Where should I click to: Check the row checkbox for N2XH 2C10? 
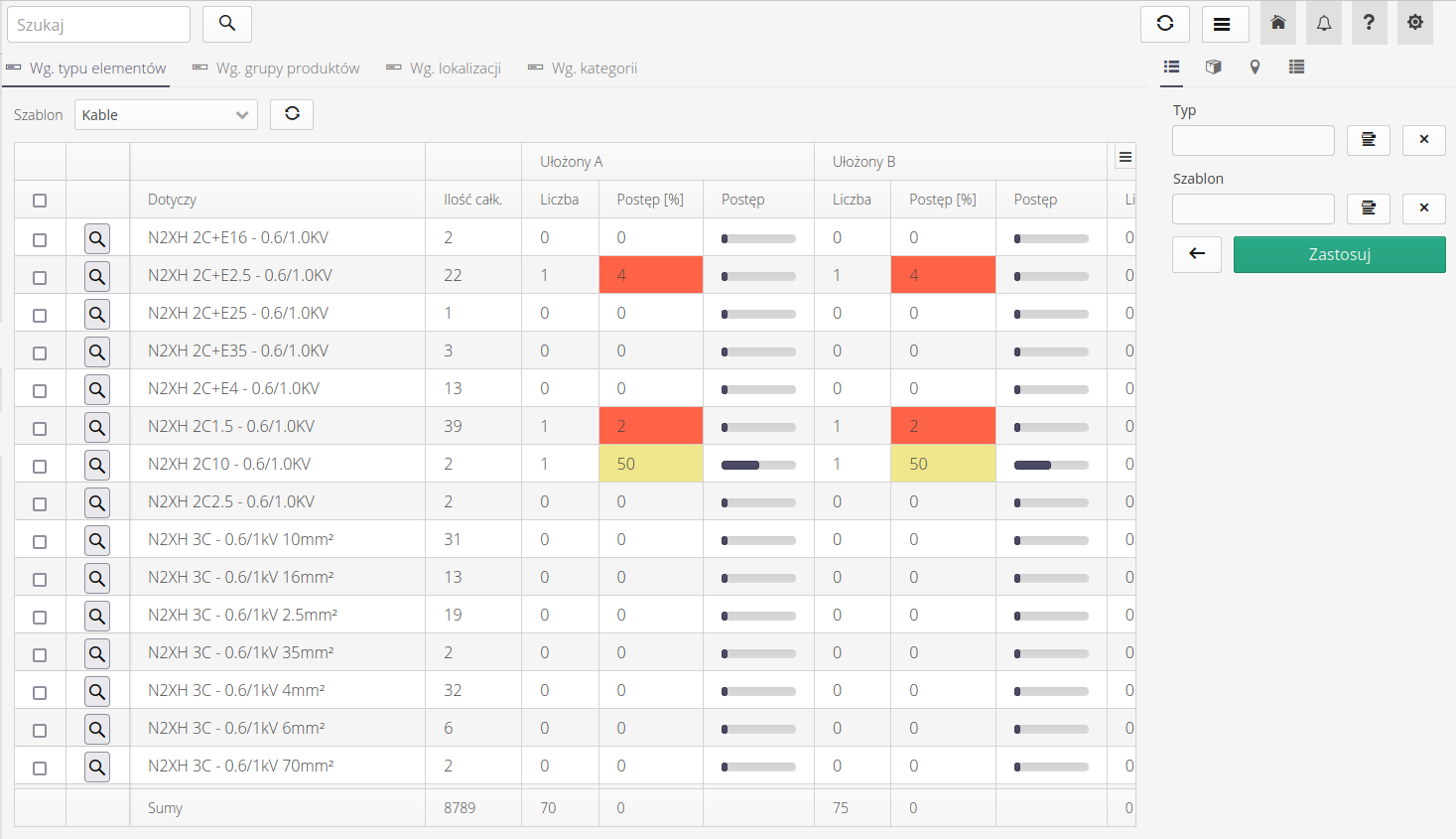[x=40, y=464]
